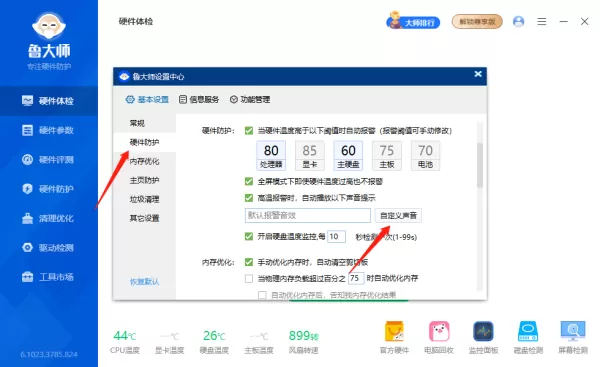The height and width of the screenshot is (367, 600).
Task: Select 其它设置 in the settings list
Action: (x=144, y=218)
